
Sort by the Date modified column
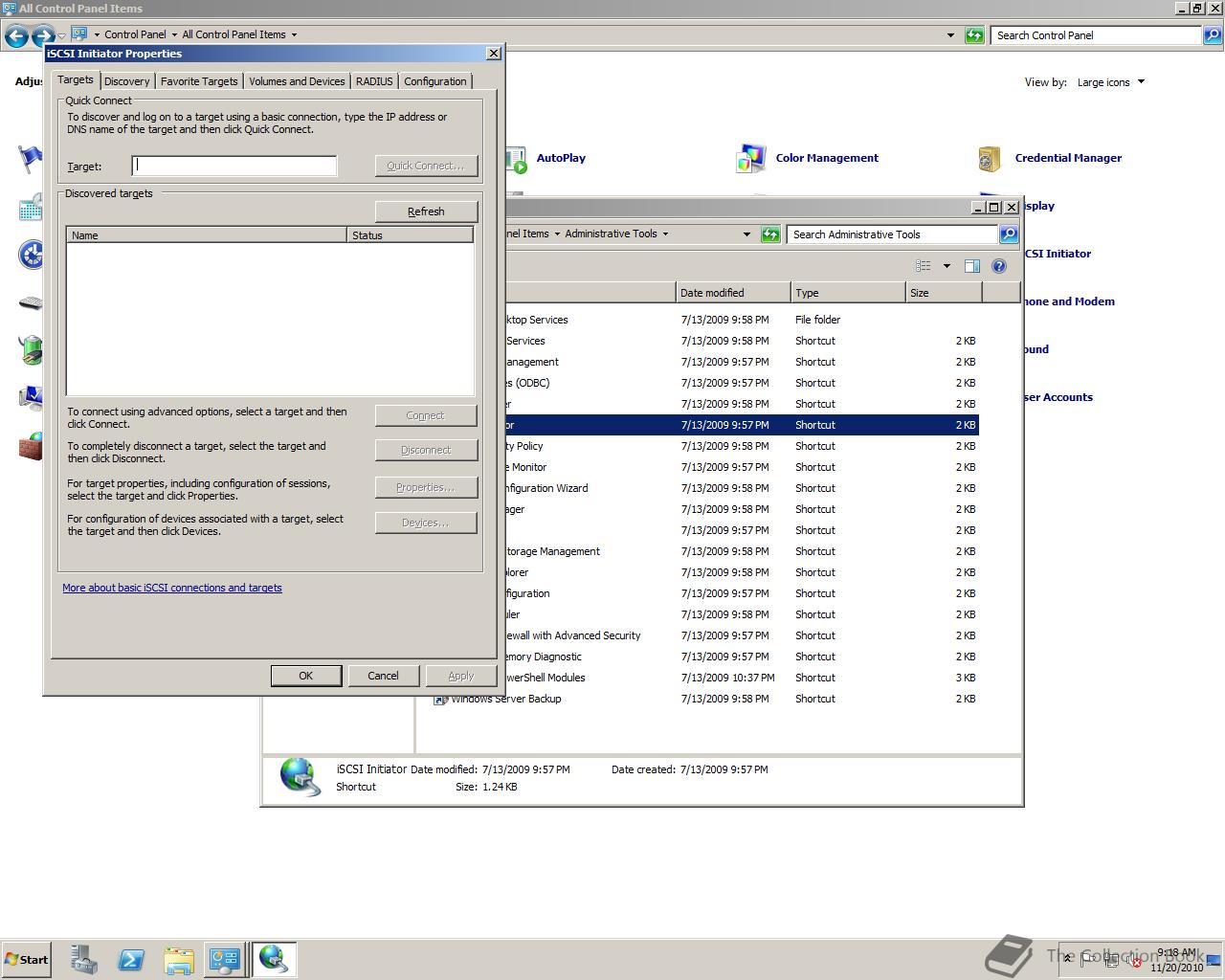click(x=733, y=293)
